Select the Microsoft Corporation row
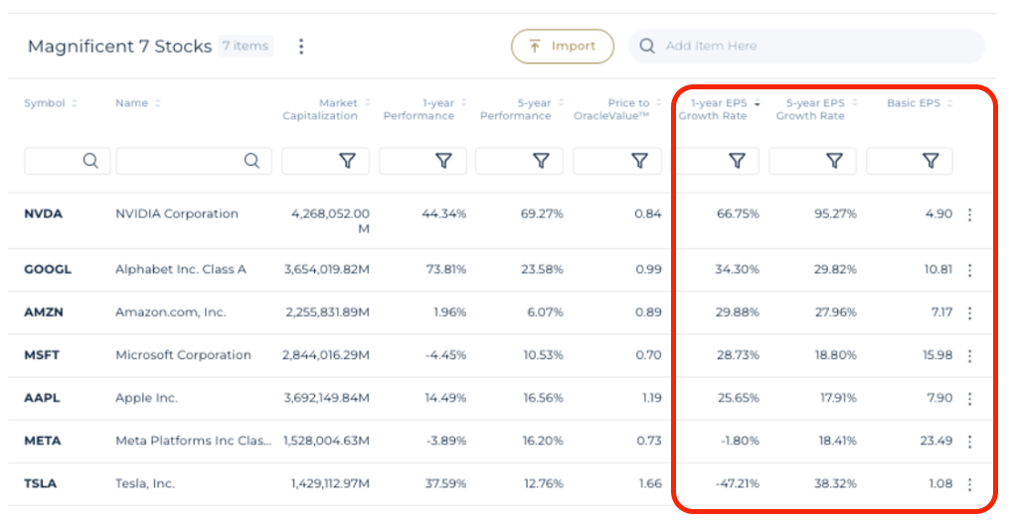1015x523 pixels. [183, 355]
